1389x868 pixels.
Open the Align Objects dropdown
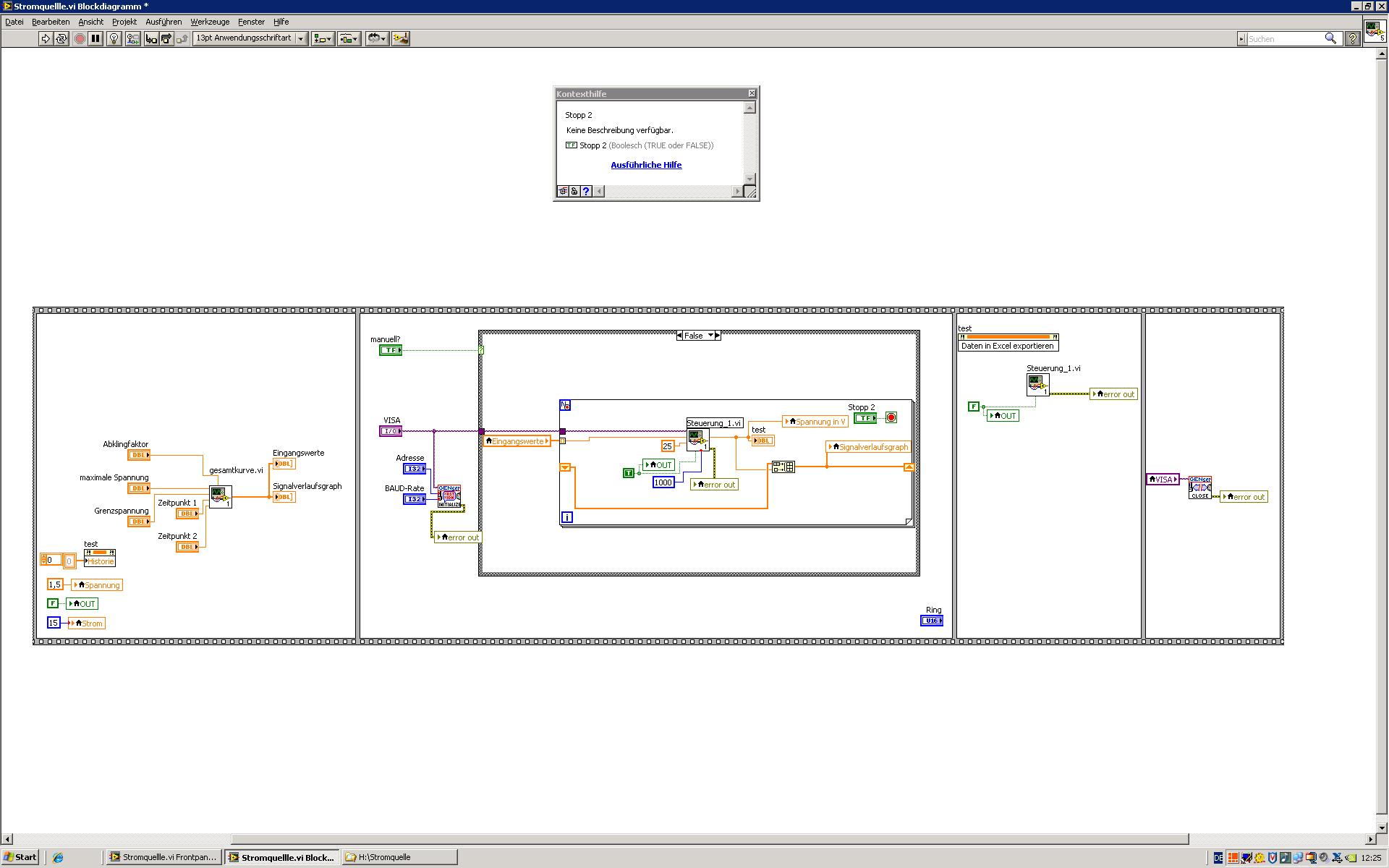click(x=323, y=38)
